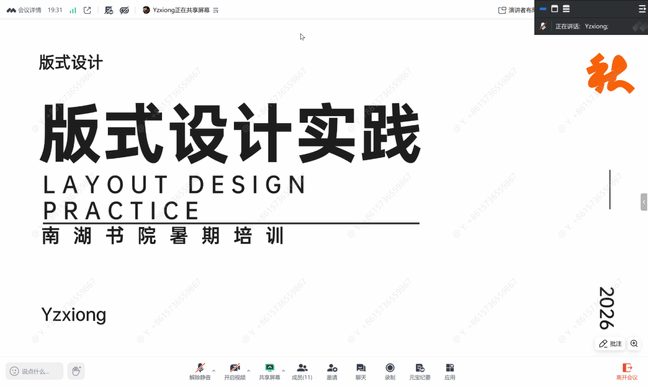Screen dimensions: 648x386
Task: Click the 录制 record button
Action: [x=390, y=371]
